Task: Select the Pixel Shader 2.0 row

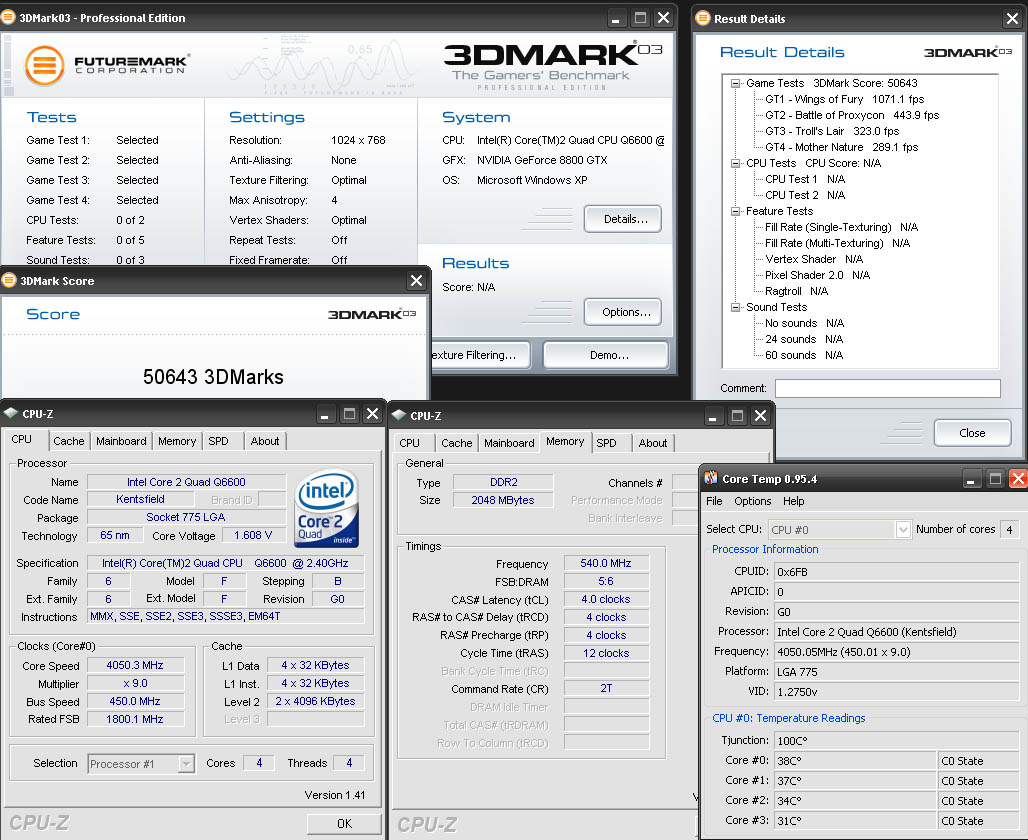Action: tap(818, 275)
